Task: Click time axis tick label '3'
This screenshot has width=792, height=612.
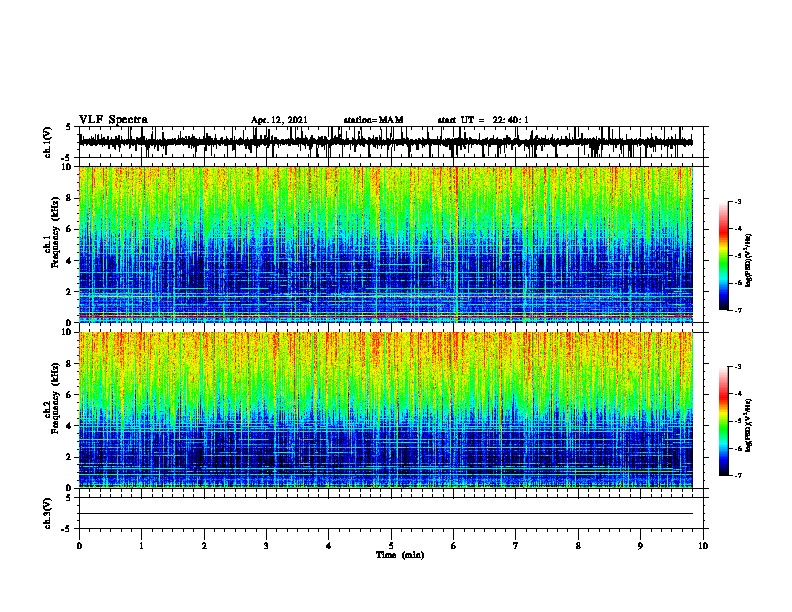Action: point(266,546)
